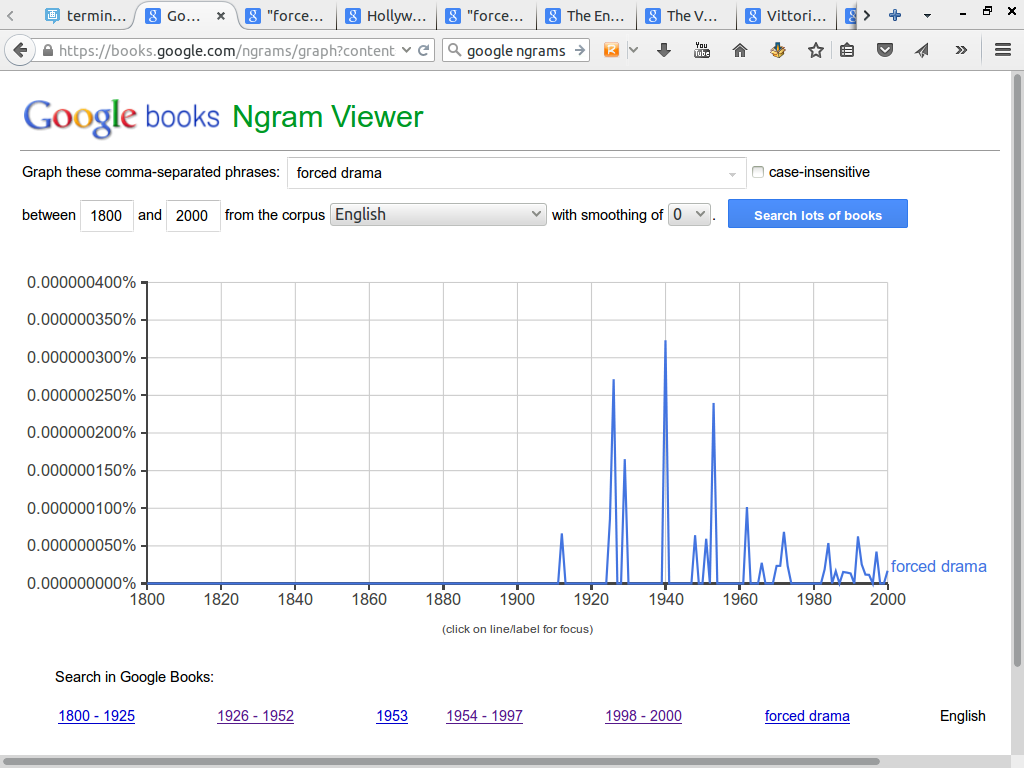Open the smoothing value dropdown
1024x768 pixels.
point(689,214)
